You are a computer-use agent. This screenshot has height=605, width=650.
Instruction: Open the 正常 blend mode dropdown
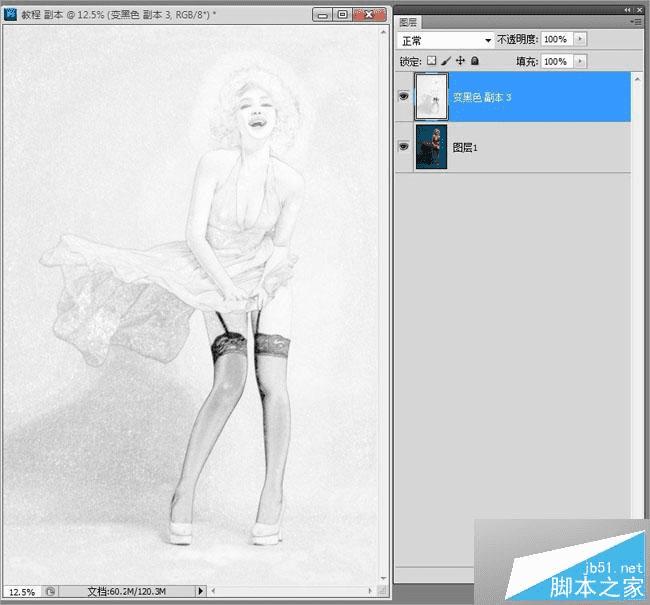click(x=445, y=39)
